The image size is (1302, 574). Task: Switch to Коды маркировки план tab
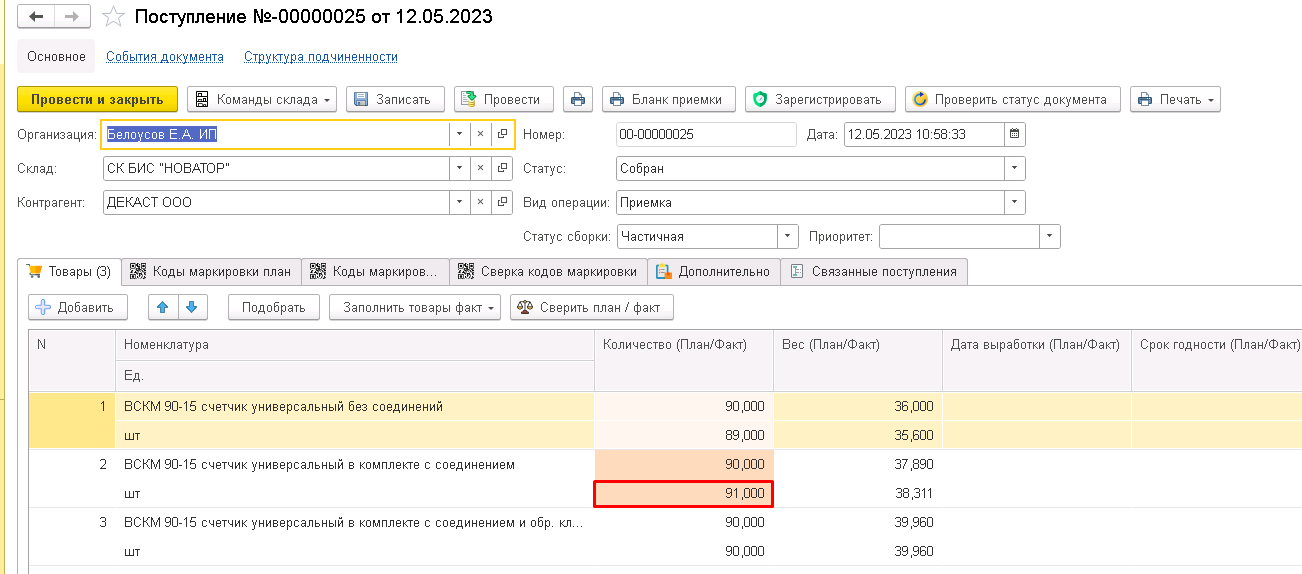tap(210, 271)
